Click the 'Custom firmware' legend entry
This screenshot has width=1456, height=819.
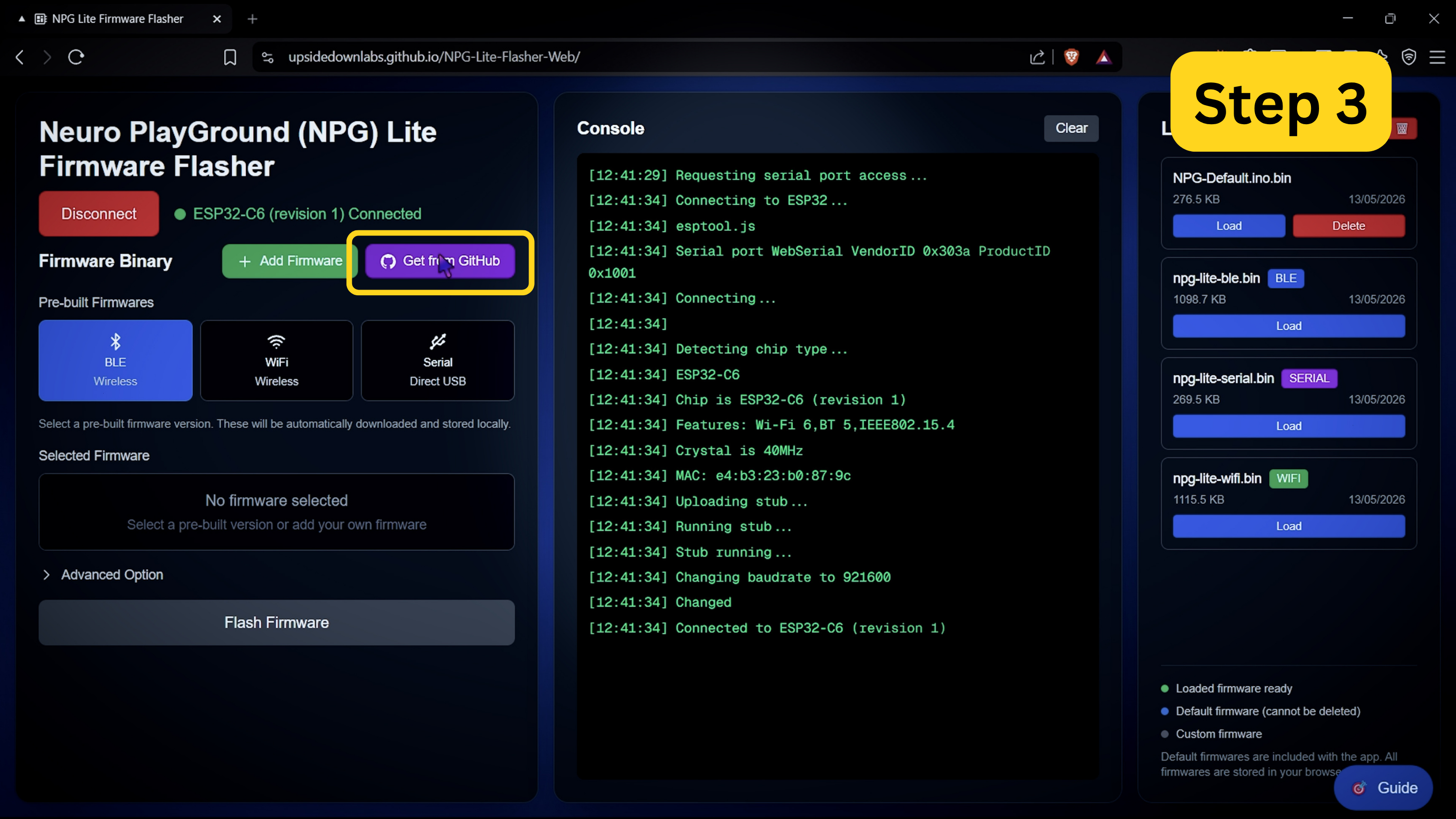(1211, 734)
